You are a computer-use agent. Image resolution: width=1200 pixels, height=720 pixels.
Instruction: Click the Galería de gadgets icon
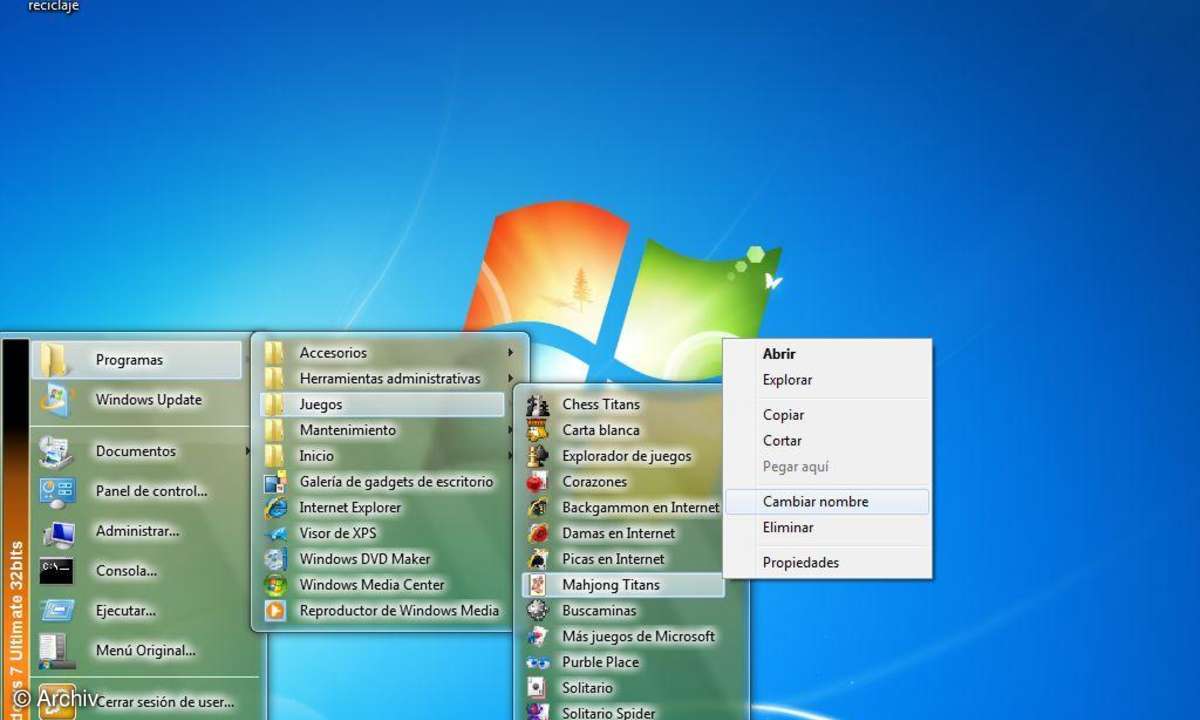275,482
